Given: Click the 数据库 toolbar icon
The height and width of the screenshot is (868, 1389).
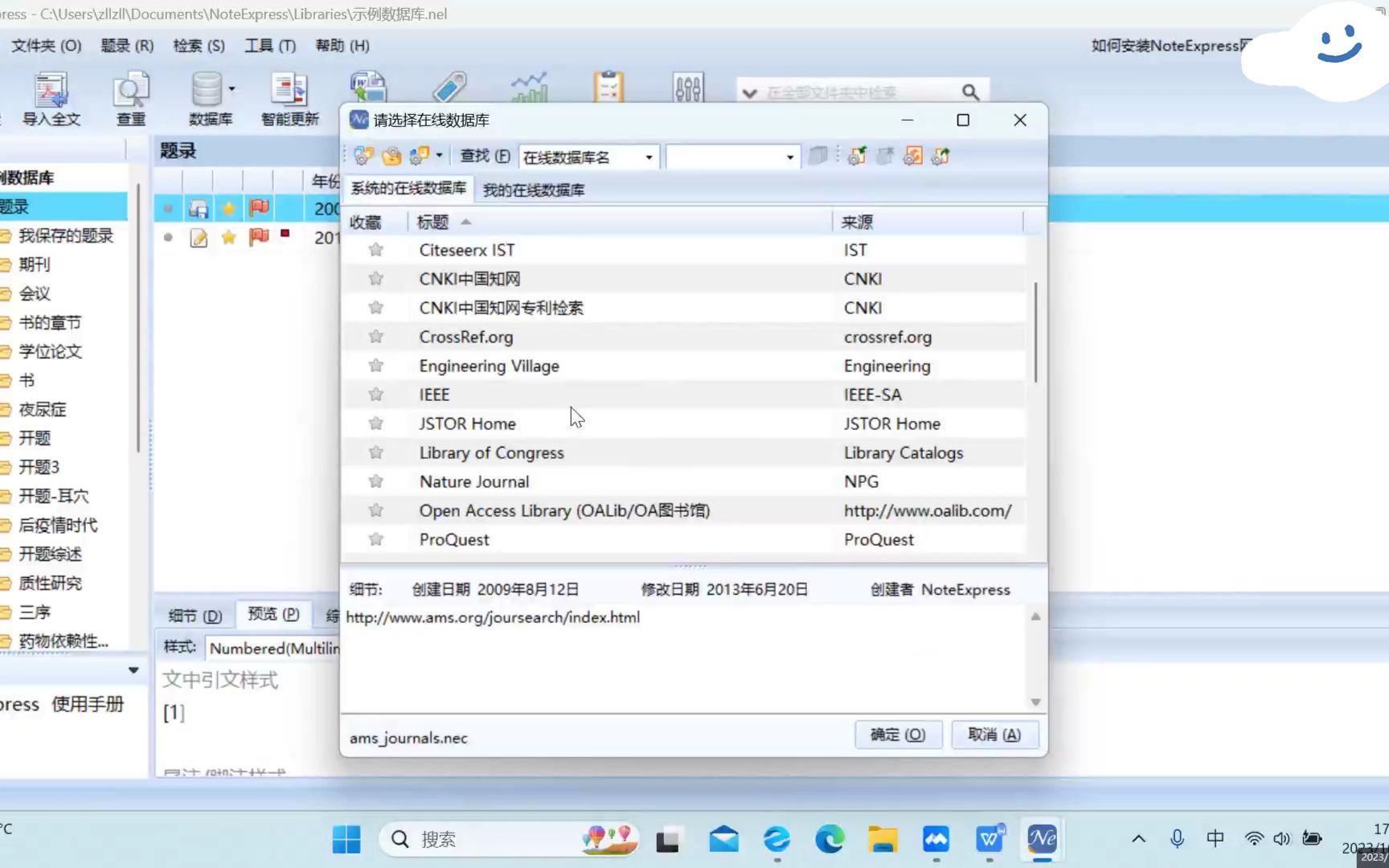Looking at the screenshot, I should tap(208, 99).
